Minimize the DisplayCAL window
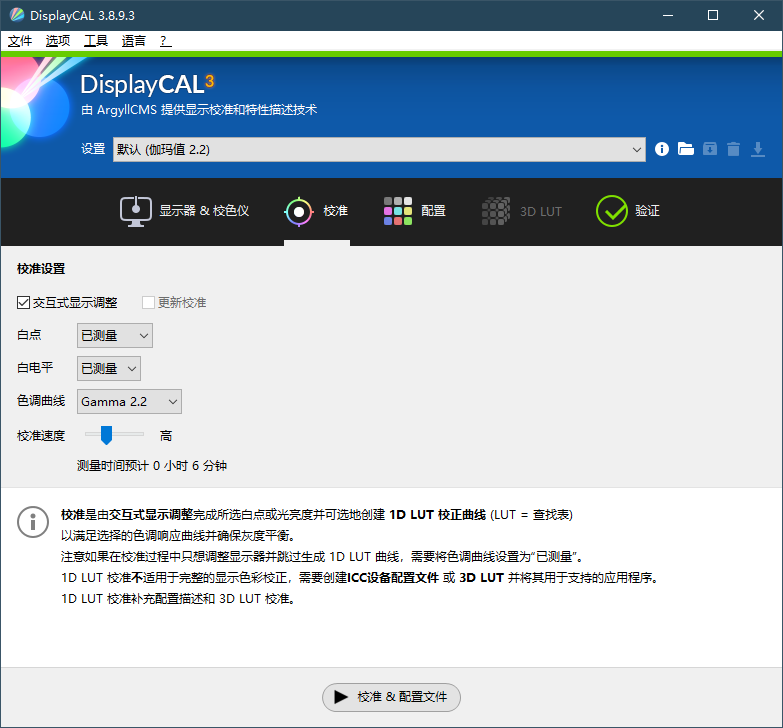783x728 pixels. click(x=668, y=15)
